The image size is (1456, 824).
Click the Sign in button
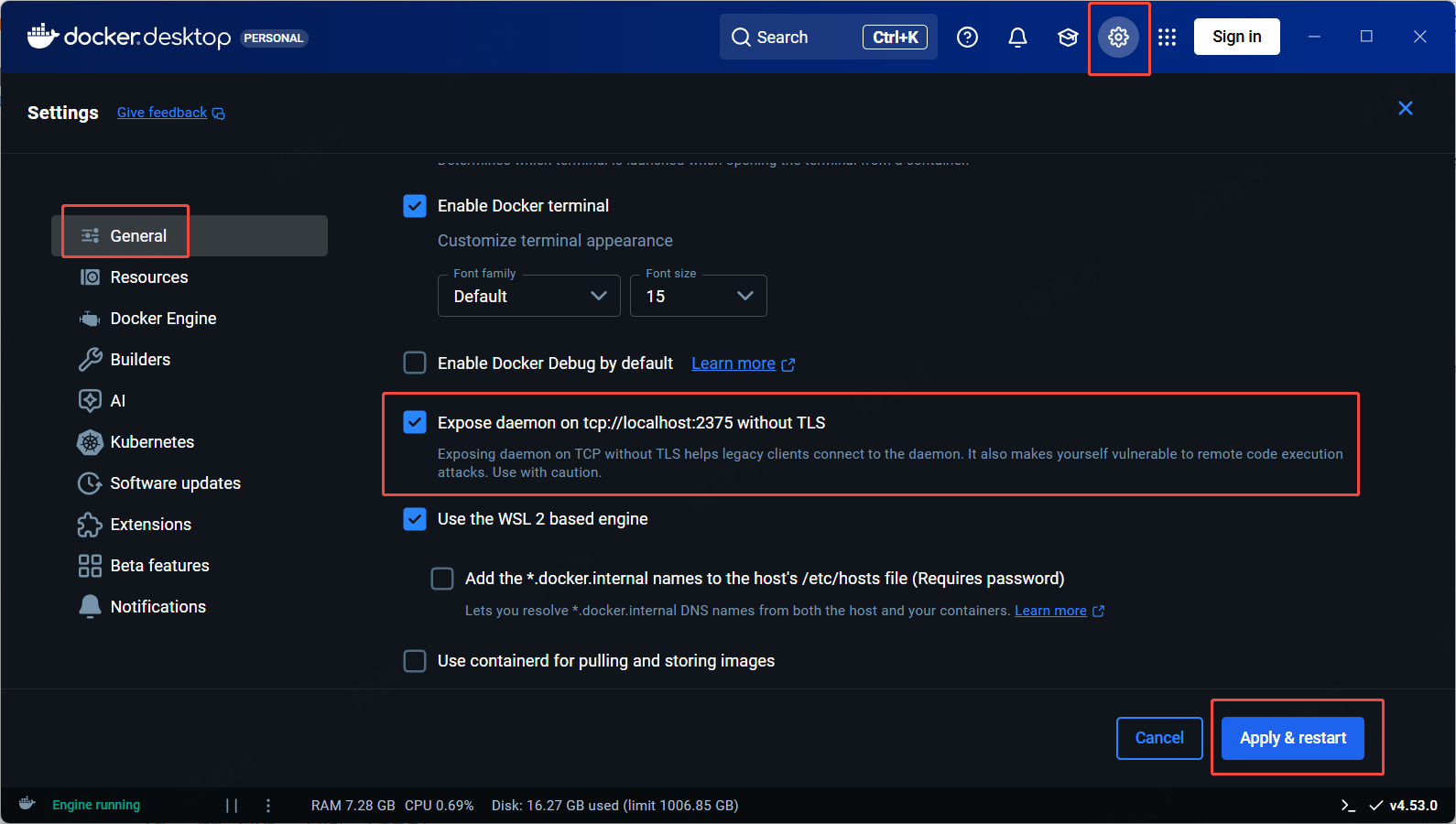point(1237,37)
